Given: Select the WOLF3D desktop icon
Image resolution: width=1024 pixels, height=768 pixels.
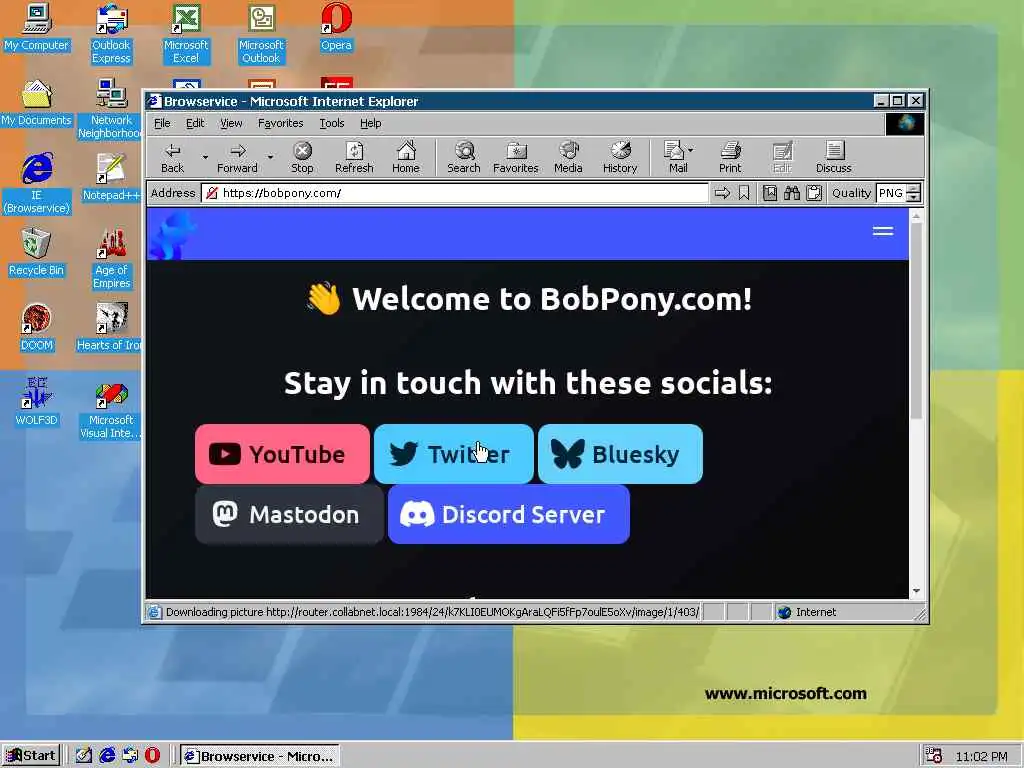Looking at the screenshot, I should [37, 403].
